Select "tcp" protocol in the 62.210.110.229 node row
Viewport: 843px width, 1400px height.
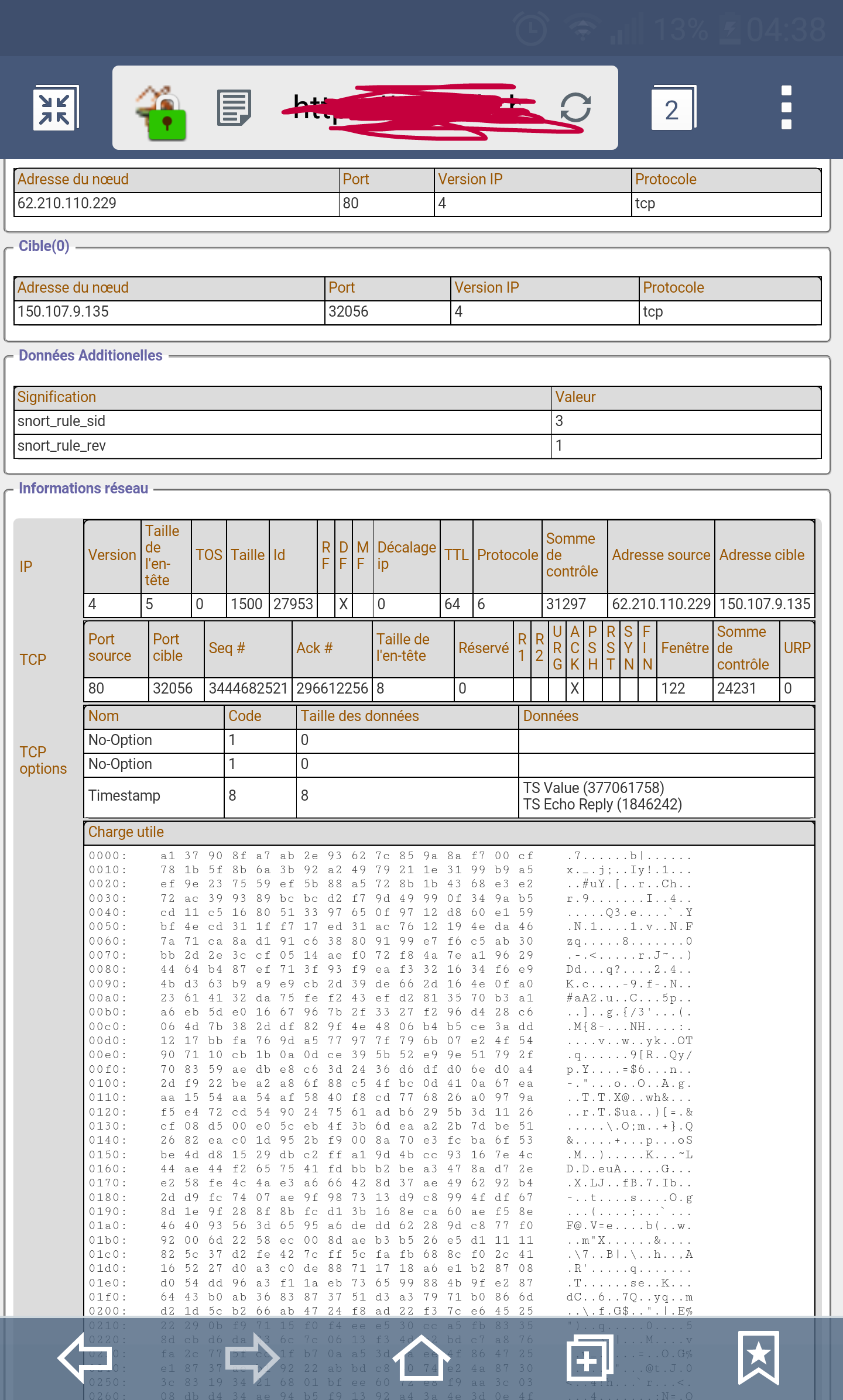point(727,204)
